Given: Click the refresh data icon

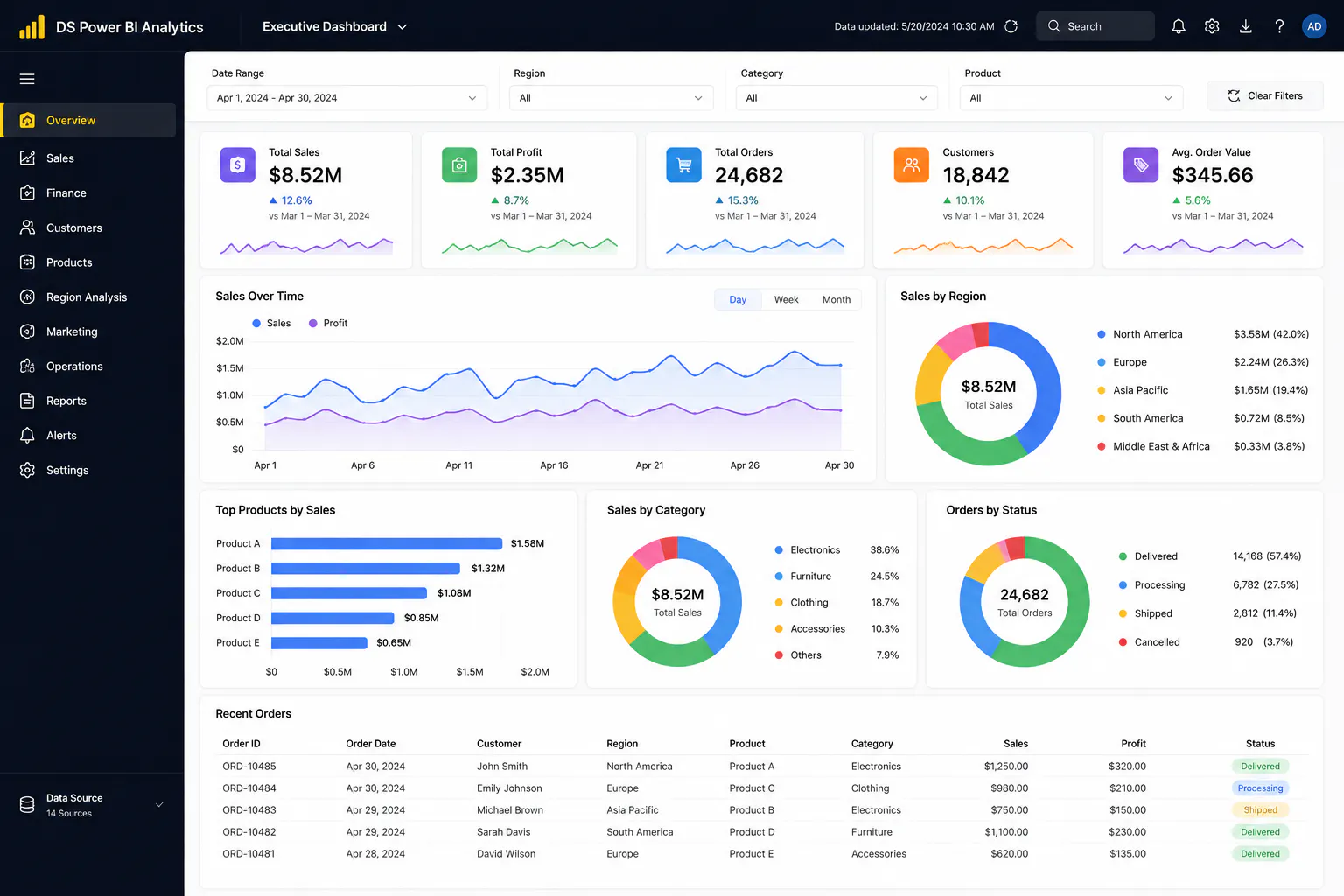Looking at the screenshot, I should (x=1011, y=26).
